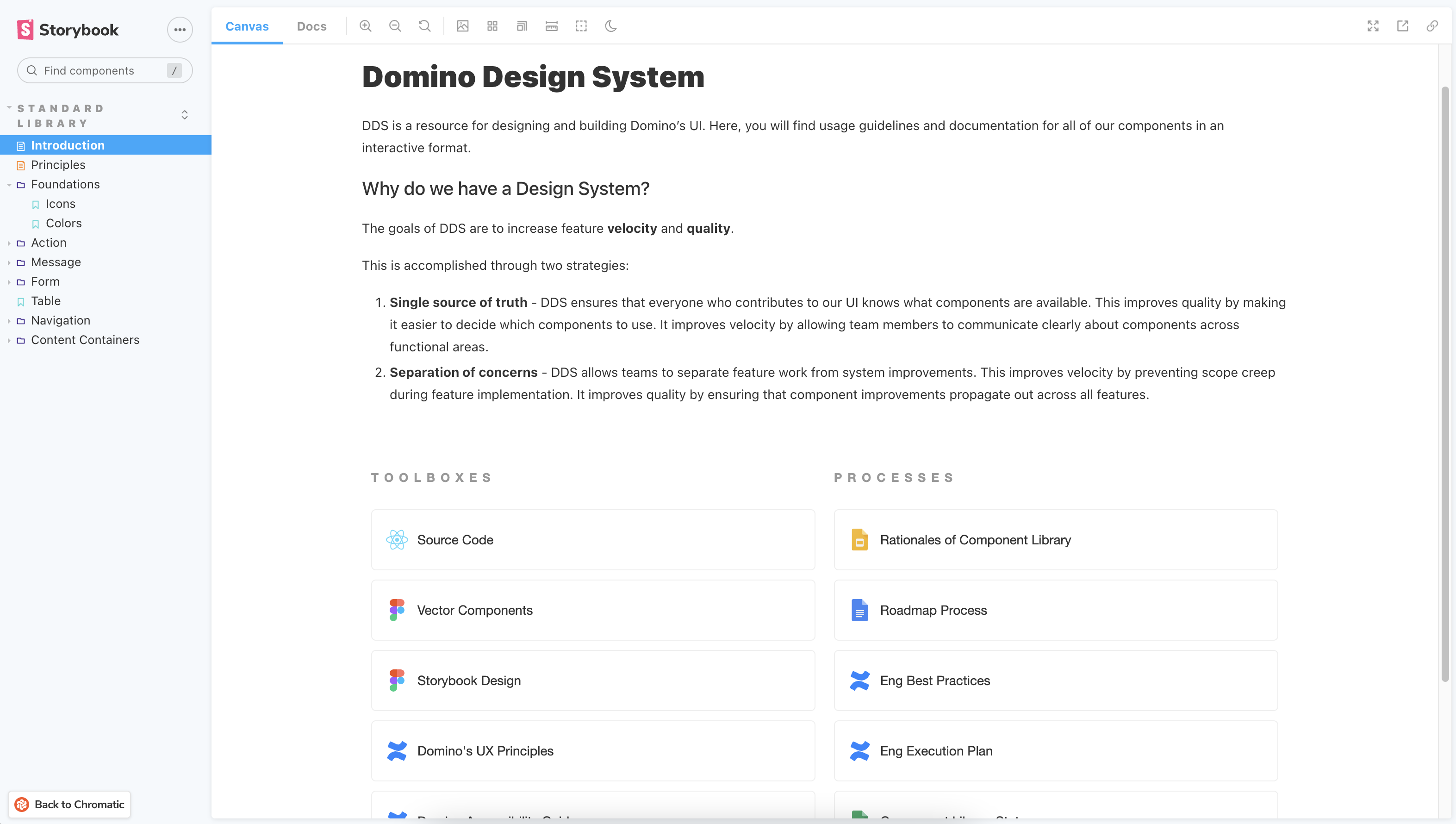Click the Find components search field
This screenshot has width=1456, height=824.
pos(104,70)
